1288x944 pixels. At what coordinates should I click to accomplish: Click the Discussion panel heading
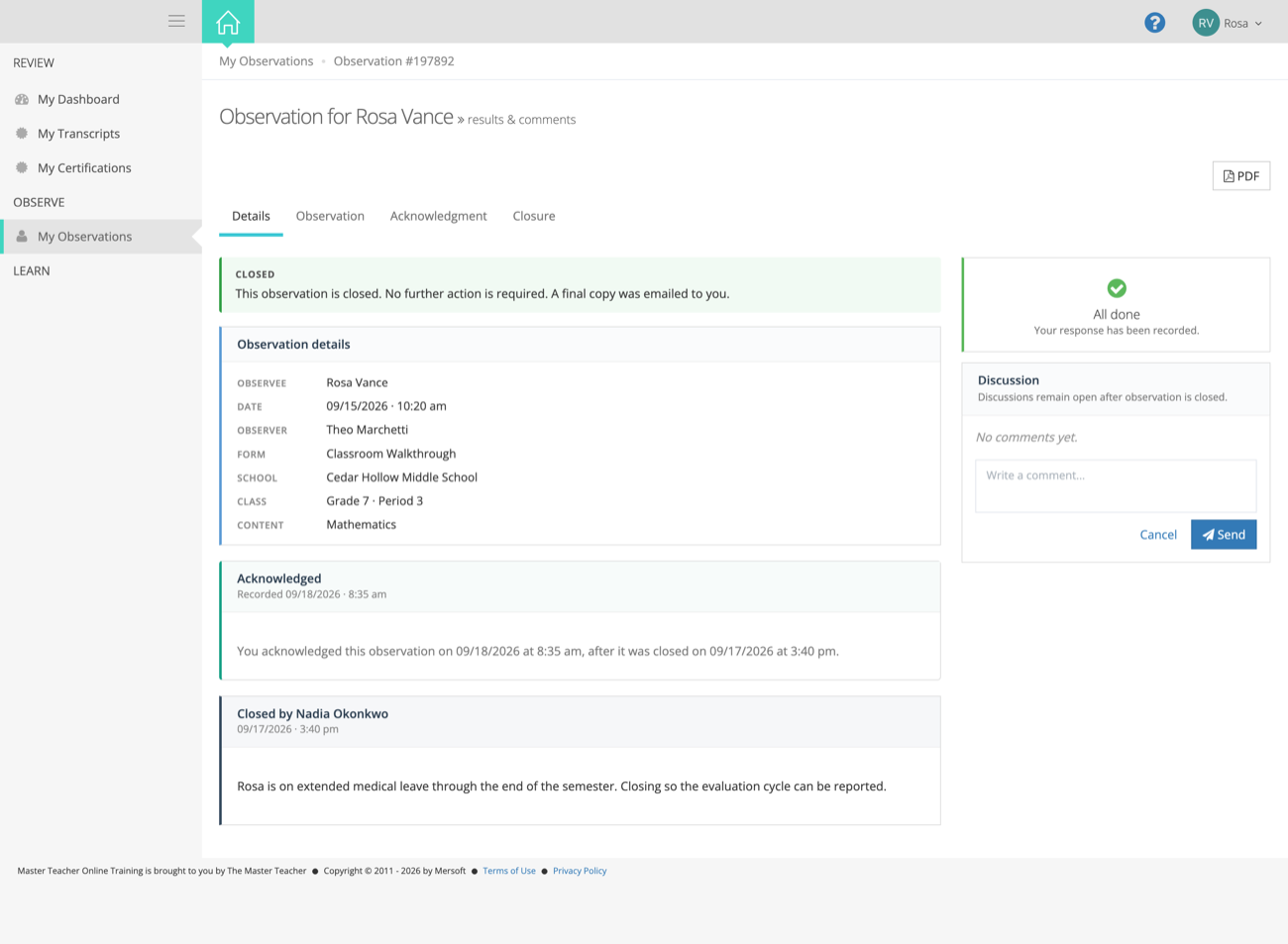(x=1009, y=380)
